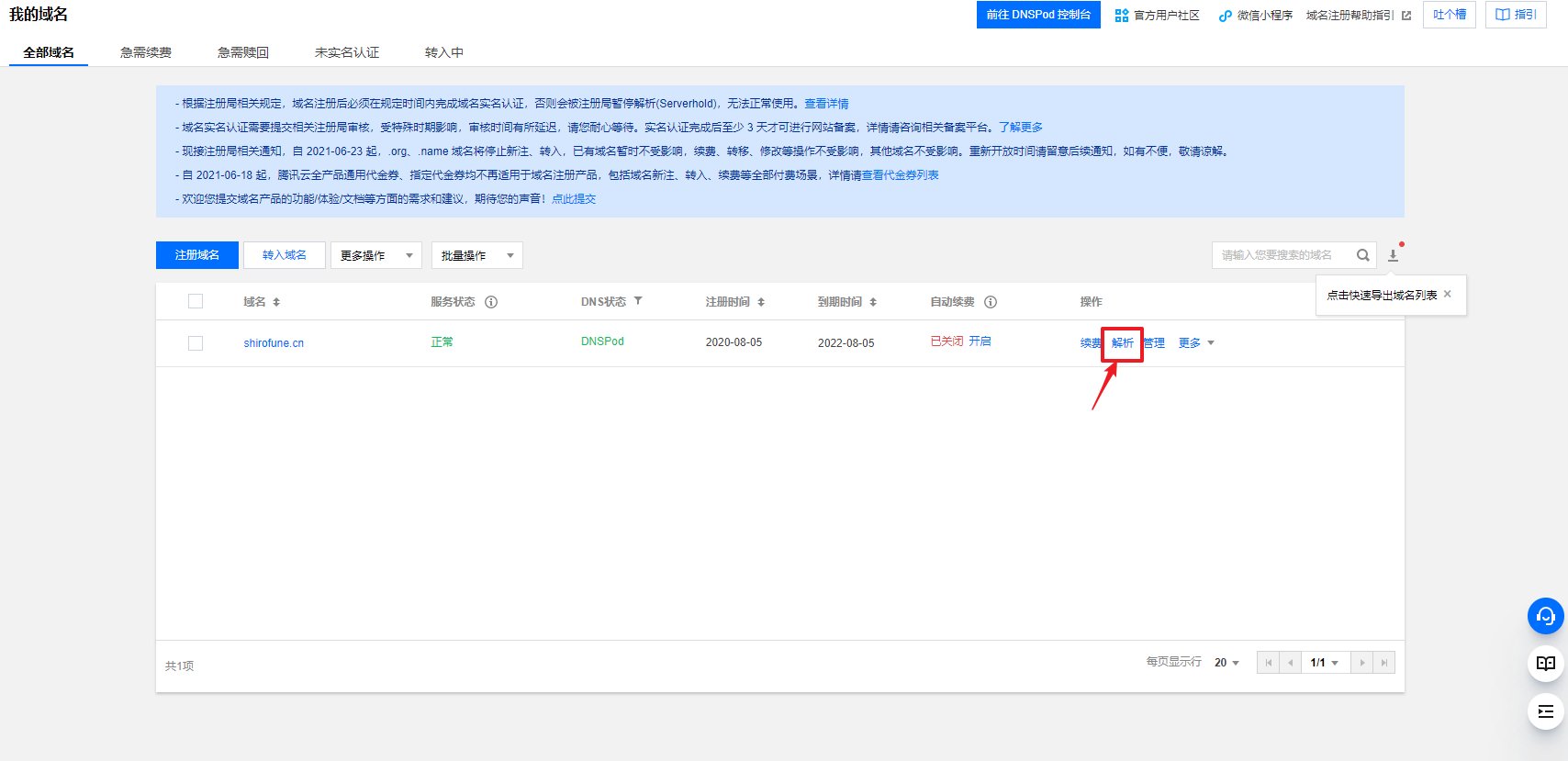Close the export domain list tooltip
Viewport: 1568px width, 761px height.
point(1448,295)
